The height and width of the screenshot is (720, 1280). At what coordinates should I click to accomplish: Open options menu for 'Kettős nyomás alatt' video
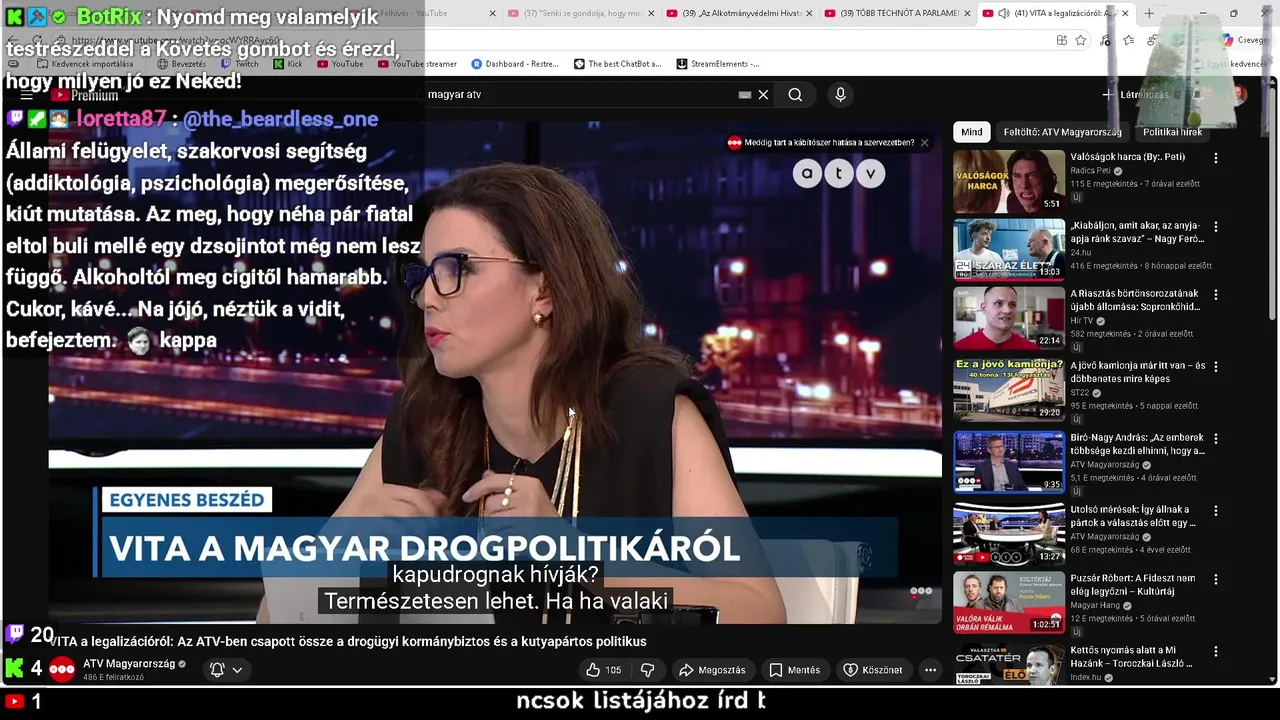tap(1216, 652)
